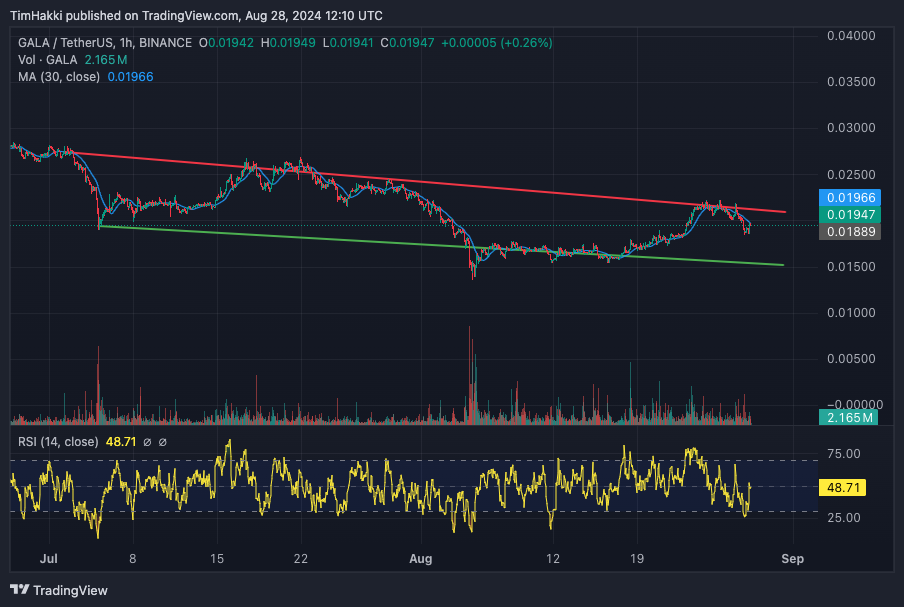Click the green 2.165M volume tag

click(x=847, y=417)
